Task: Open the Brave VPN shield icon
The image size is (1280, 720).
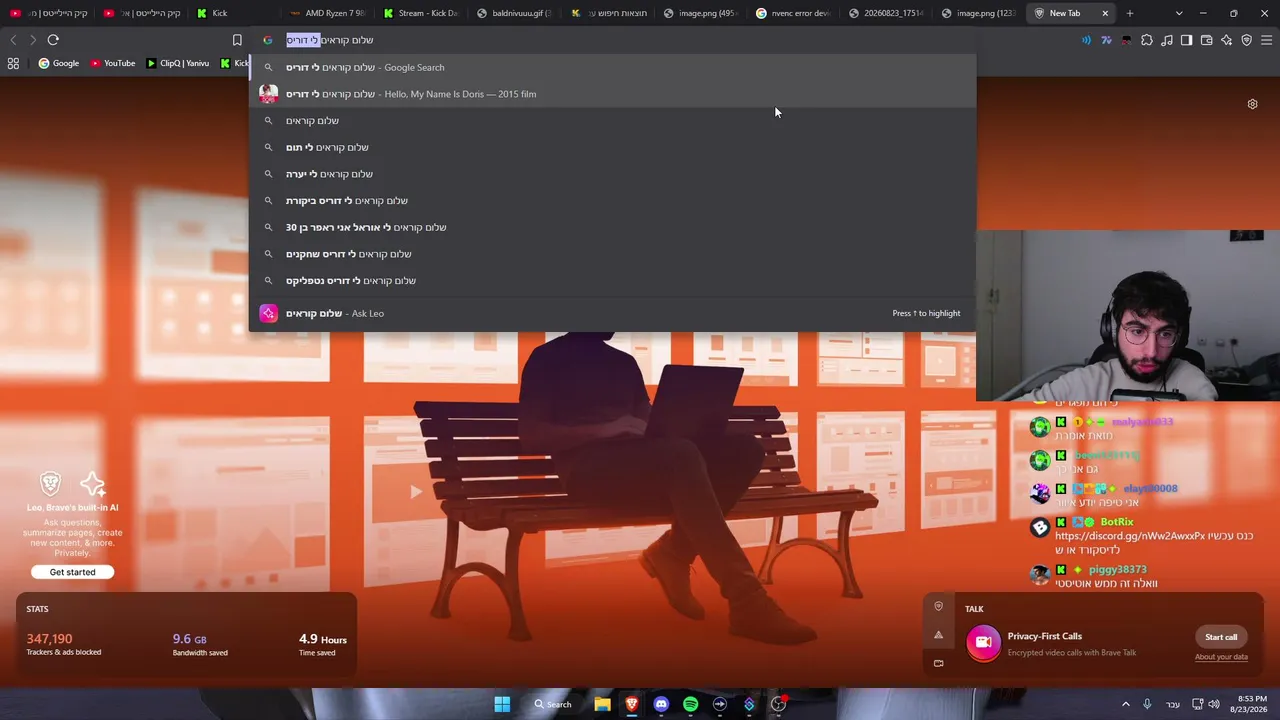Action: pyautogui.click(x=1246, y=40)
